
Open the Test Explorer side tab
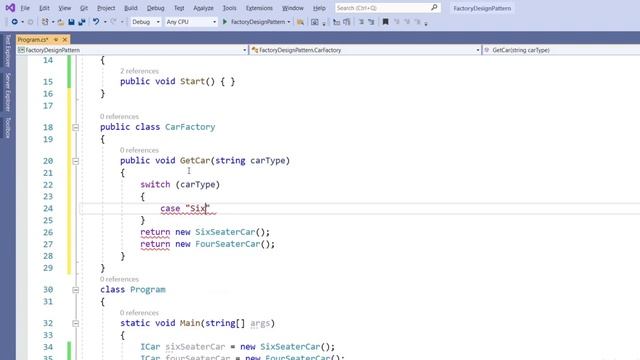point(7,51)
